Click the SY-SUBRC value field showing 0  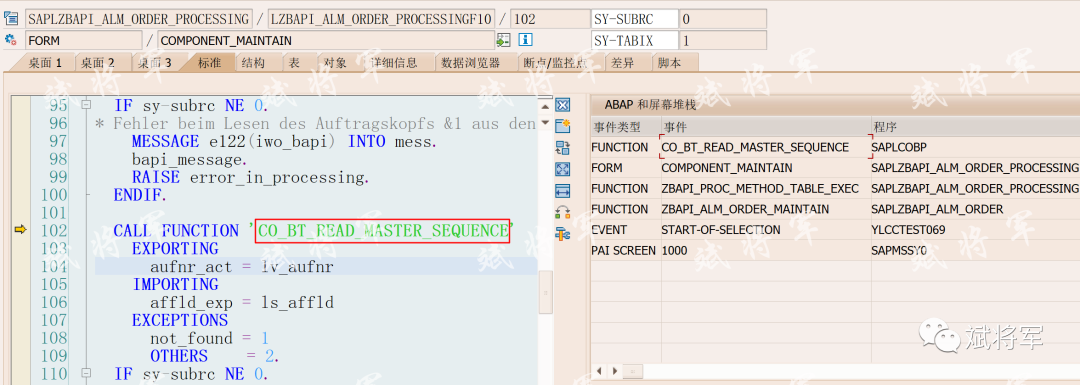[723, 19]
